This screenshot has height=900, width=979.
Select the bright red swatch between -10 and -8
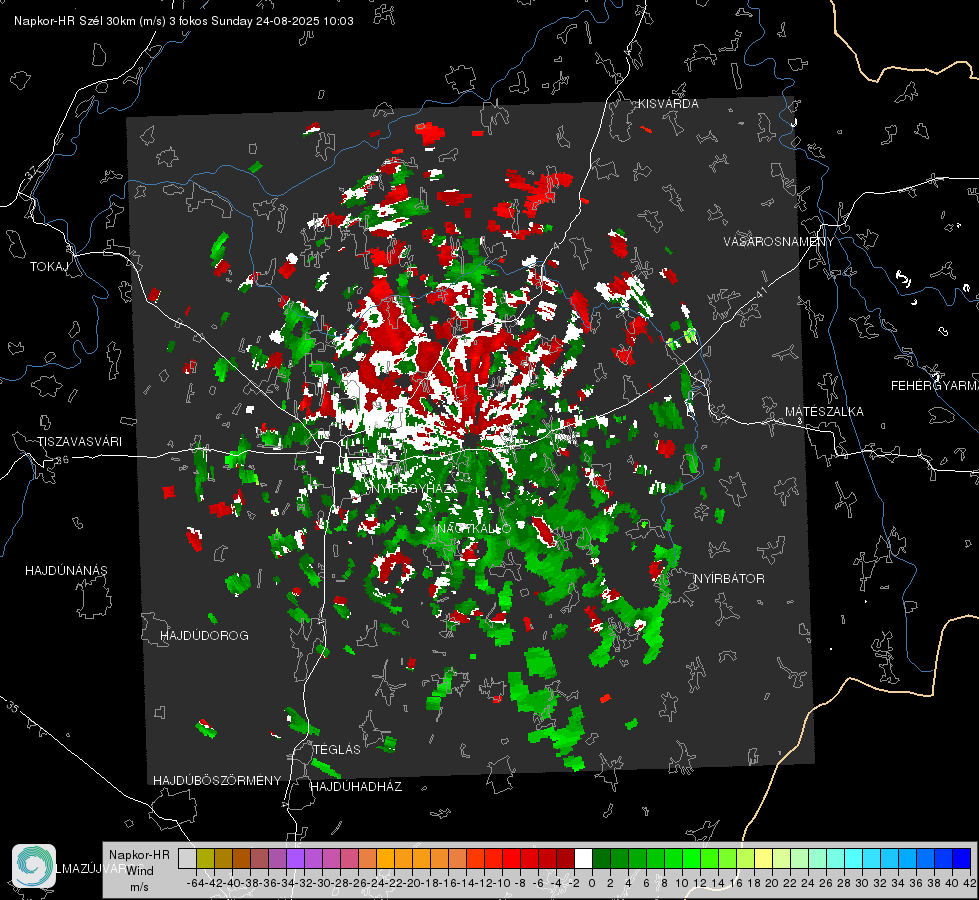coord(511,858)
